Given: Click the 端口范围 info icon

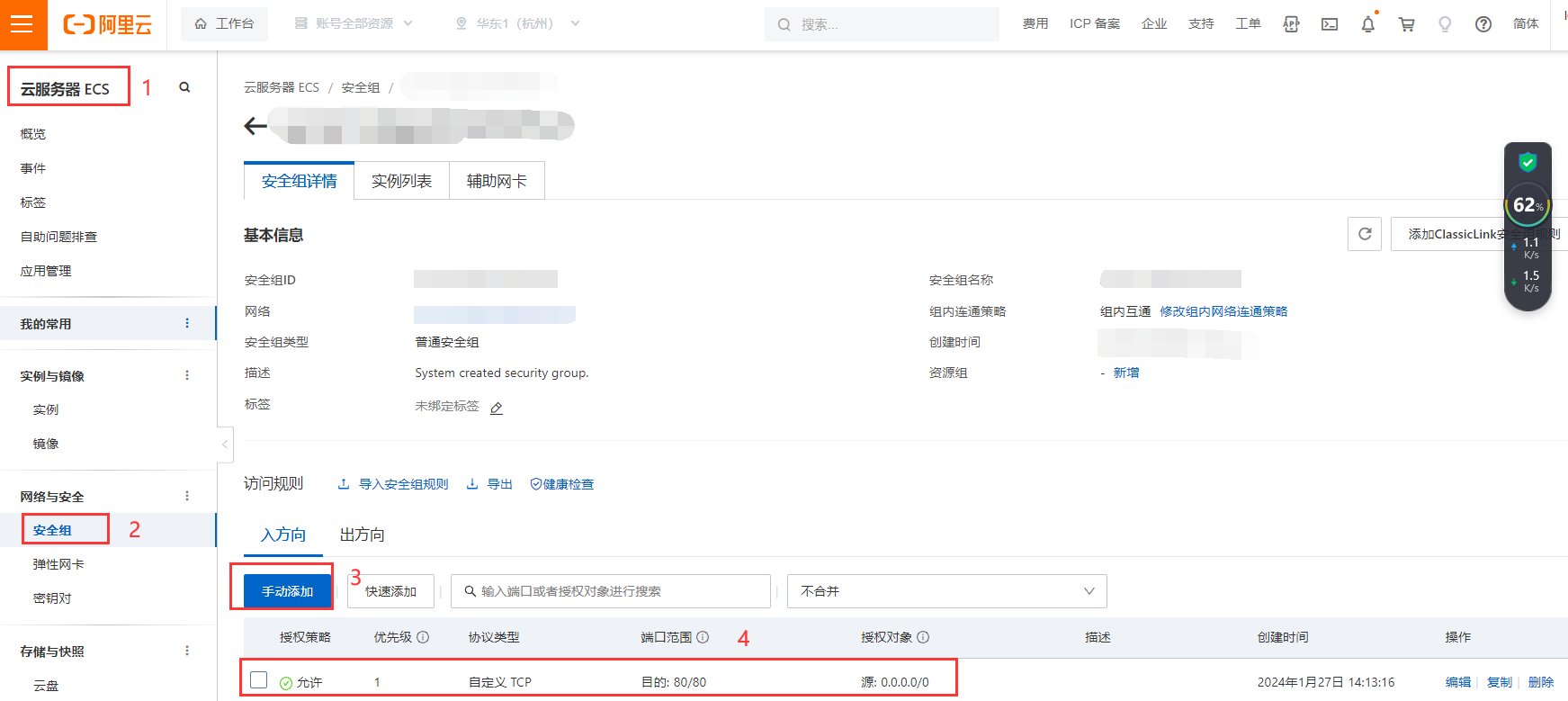Looking at the screenshot, I should coord(703,637).
